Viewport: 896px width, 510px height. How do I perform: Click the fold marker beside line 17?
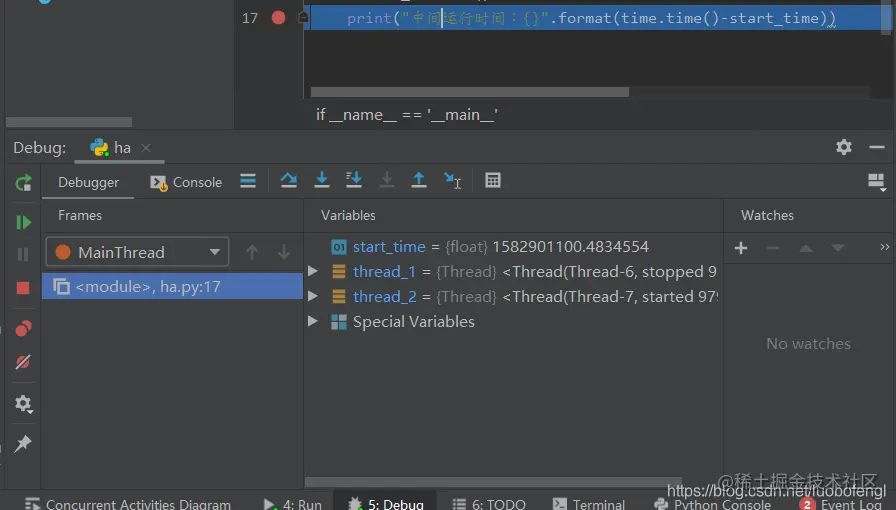click(303, 18)
